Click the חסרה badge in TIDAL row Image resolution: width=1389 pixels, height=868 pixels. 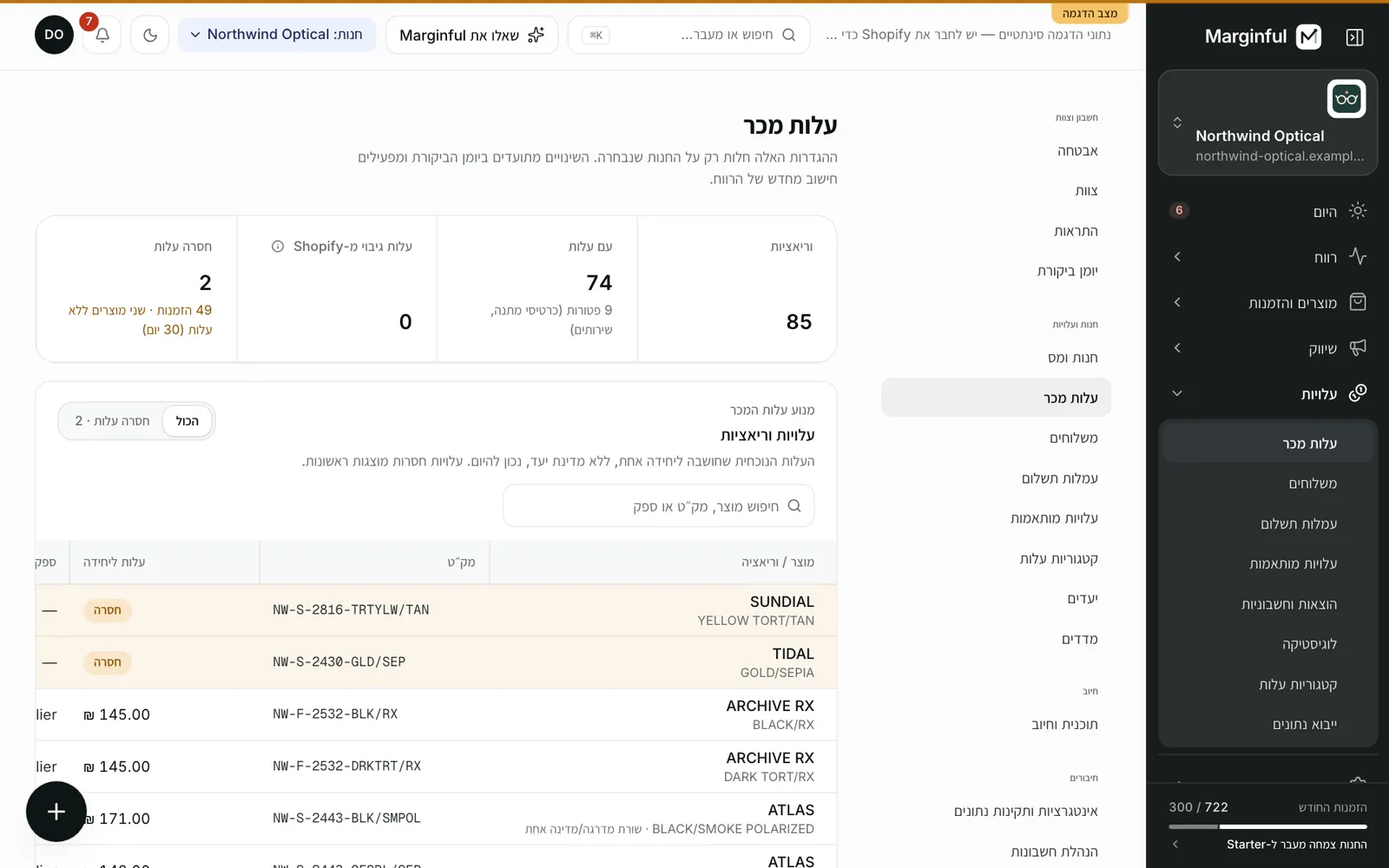point(108,662)
